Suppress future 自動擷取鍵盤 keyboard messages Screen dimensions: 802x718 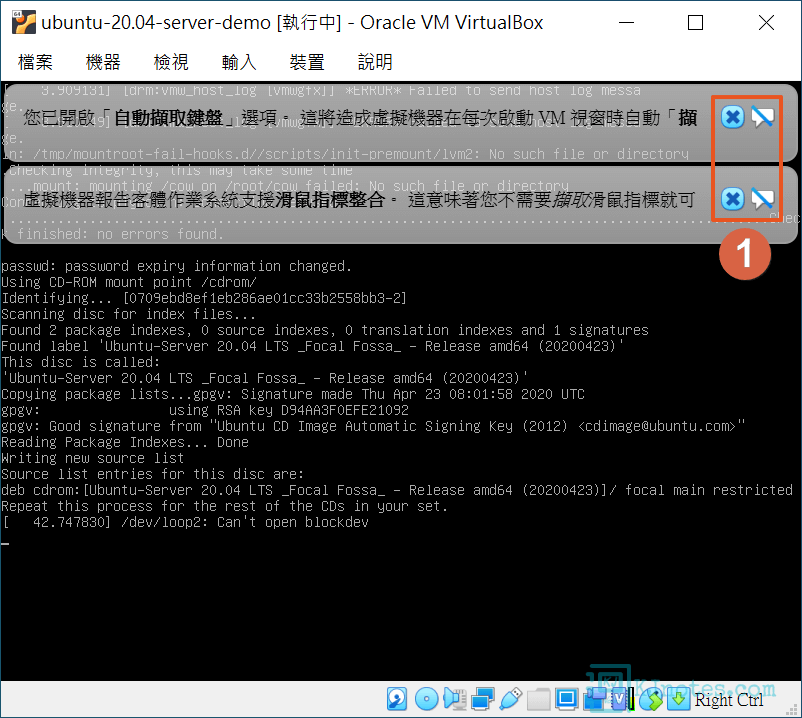(763, 117)
